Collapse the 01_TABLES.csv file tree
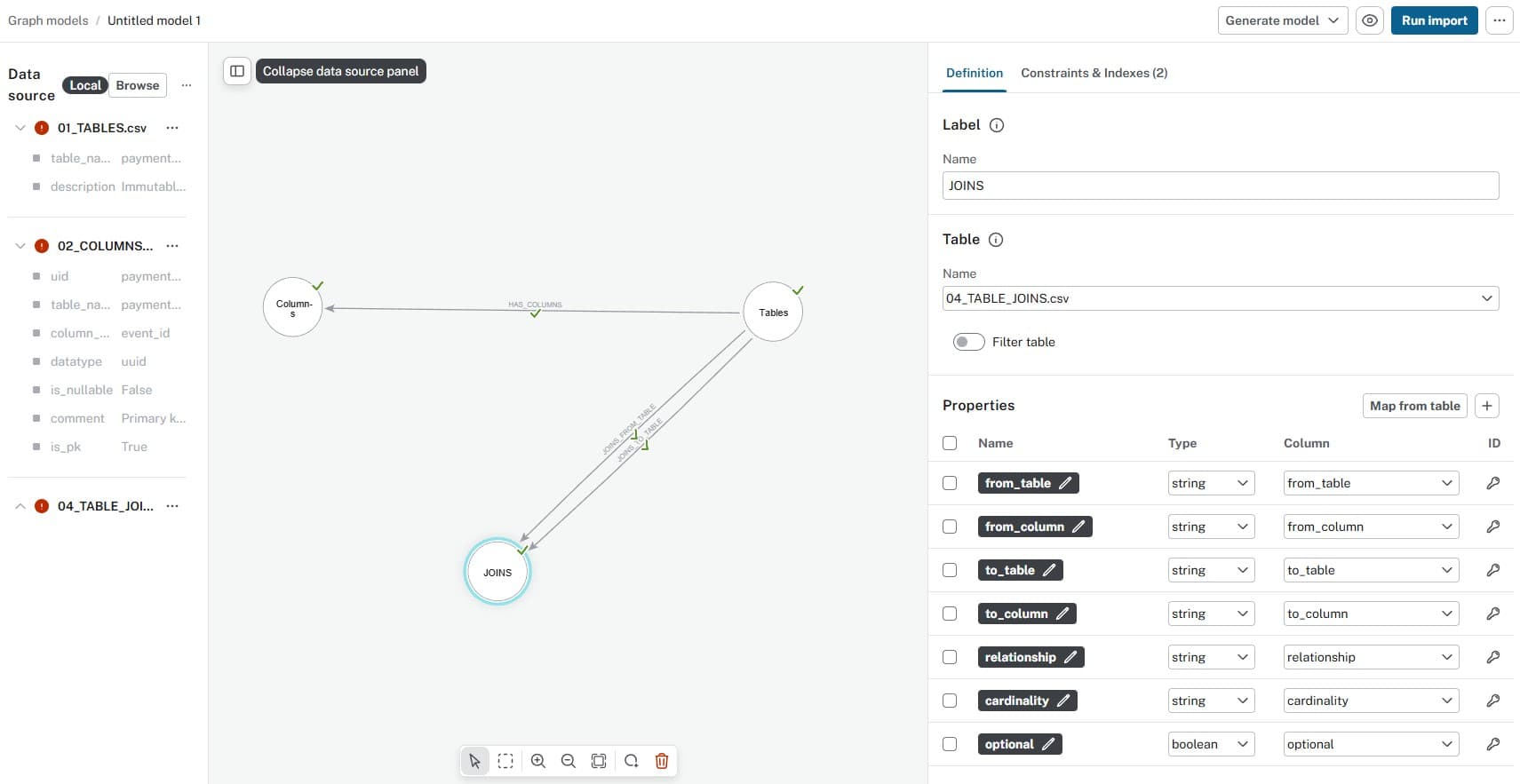 tap(20, 128)
